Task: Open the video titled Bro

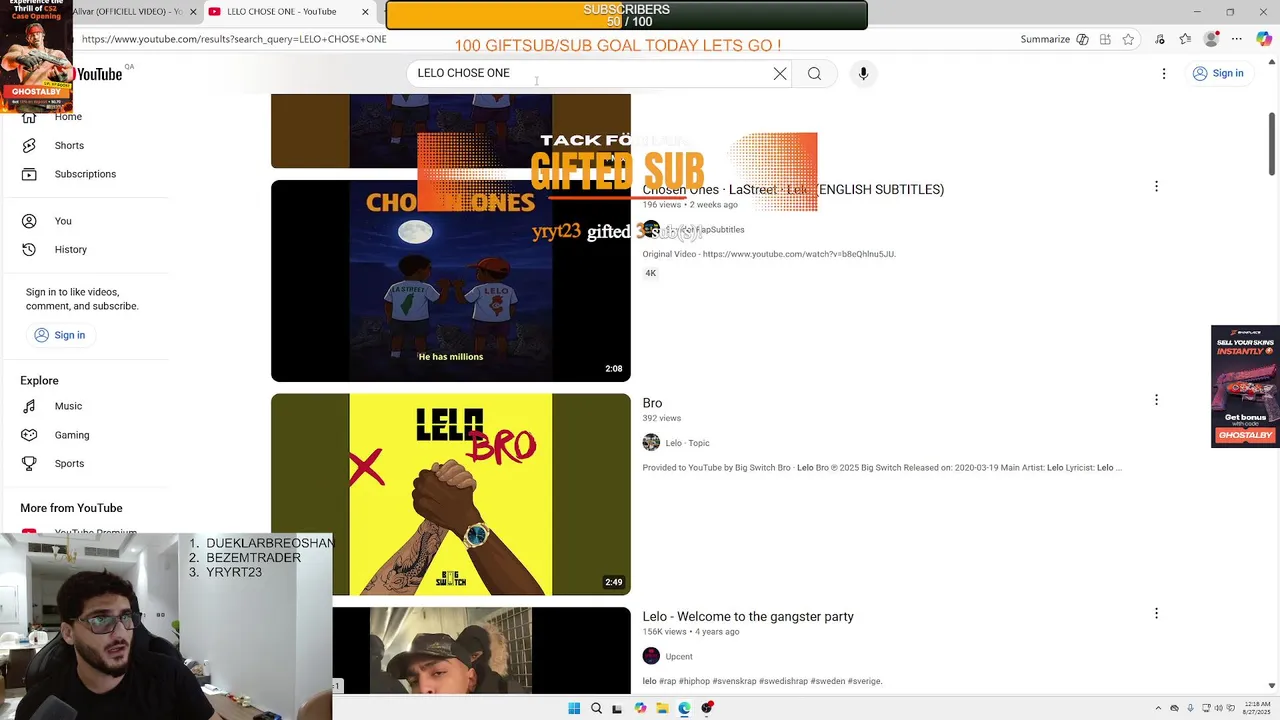Action: pyautogui.click(x=652, y=403)
